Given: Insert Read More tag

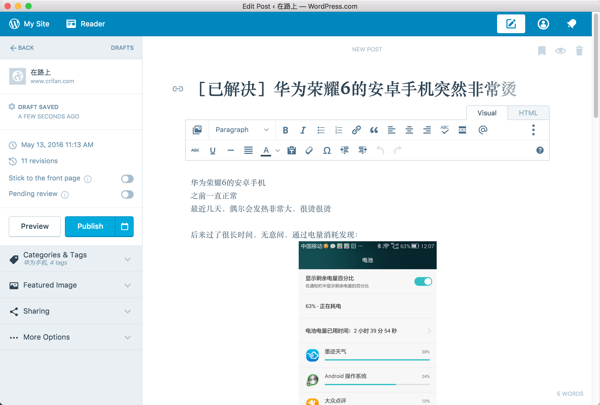Looking at the screenshot, I should [x=462, y=130].
